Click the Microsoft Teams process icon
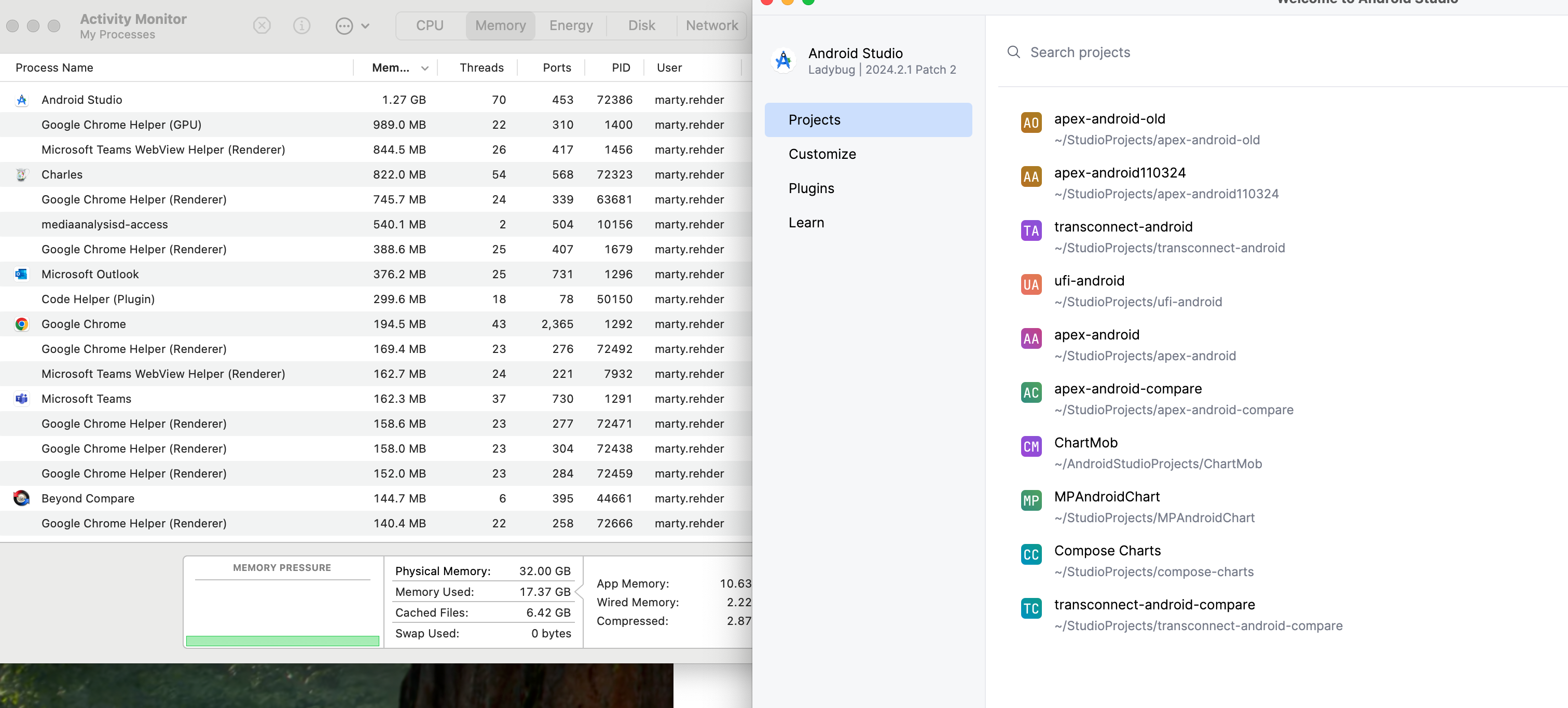This screenshot has width=1568, height=708. pyautogui.click(x=22, y=399)
